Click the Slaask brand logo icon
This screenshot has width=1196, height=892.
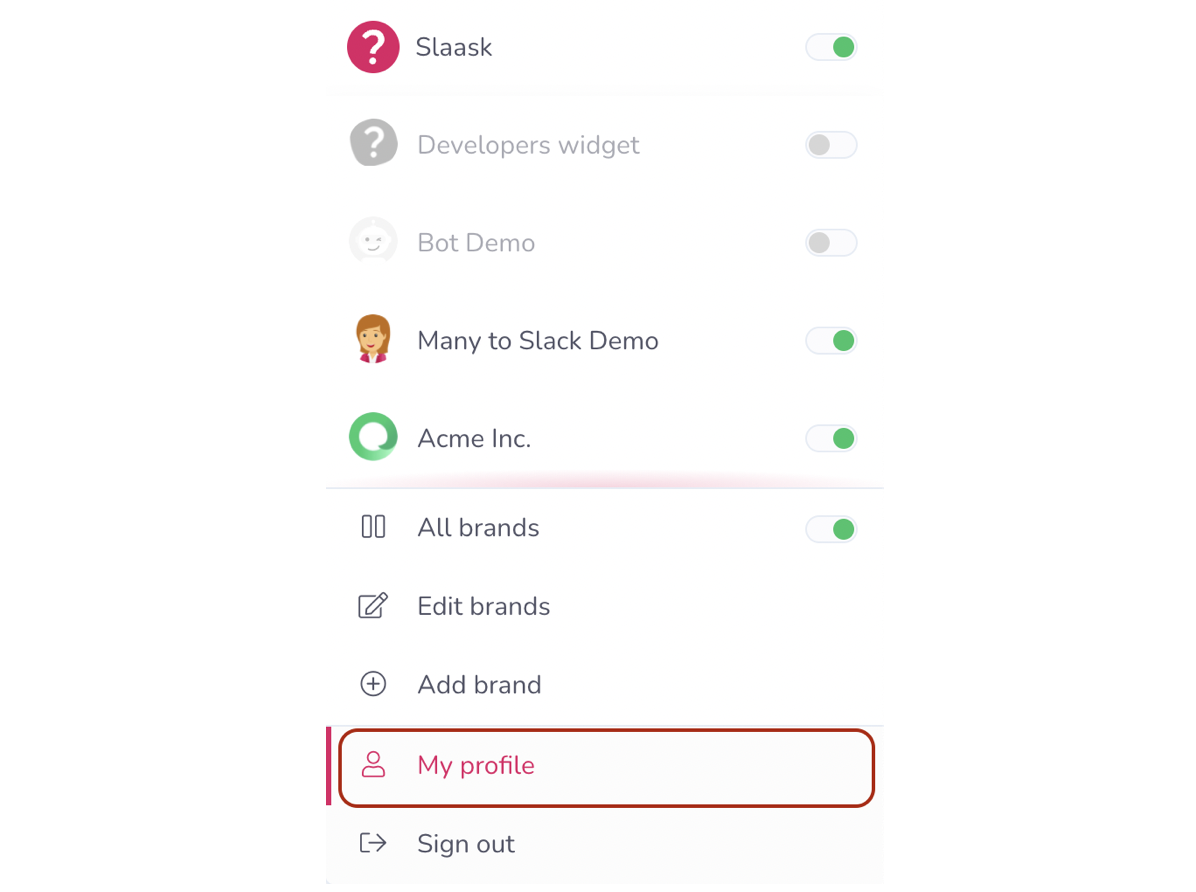click(x=373, y=48)
